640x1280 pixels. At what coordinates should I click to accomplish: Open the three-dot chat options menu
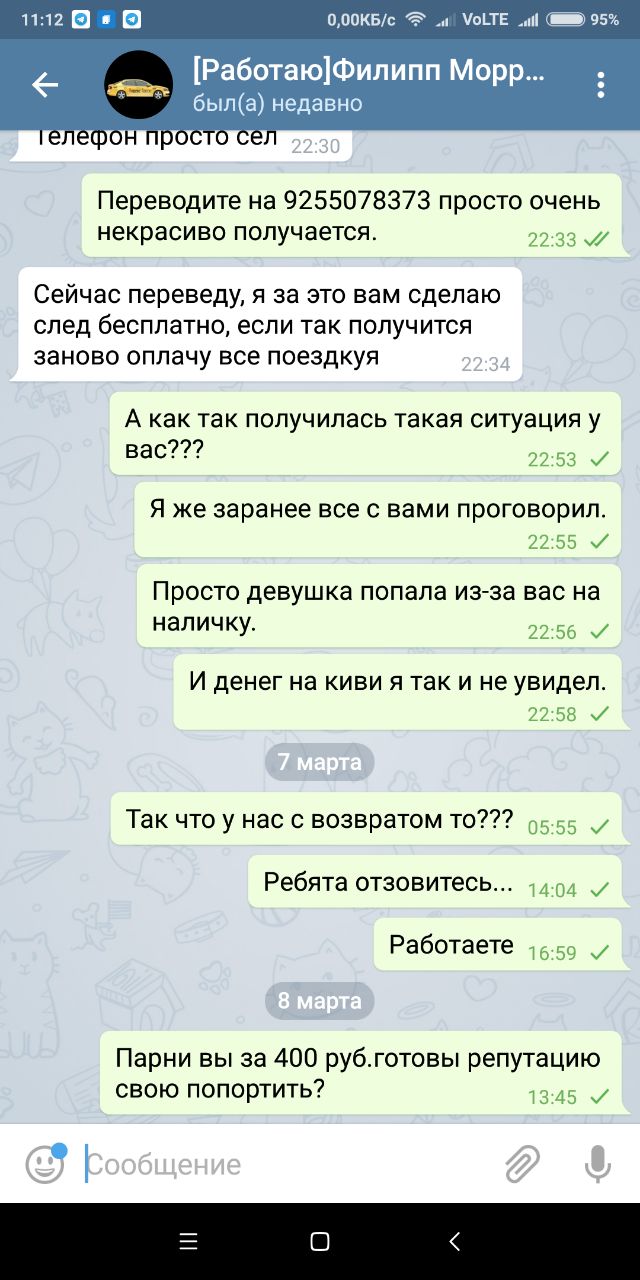tap(601, 85)
